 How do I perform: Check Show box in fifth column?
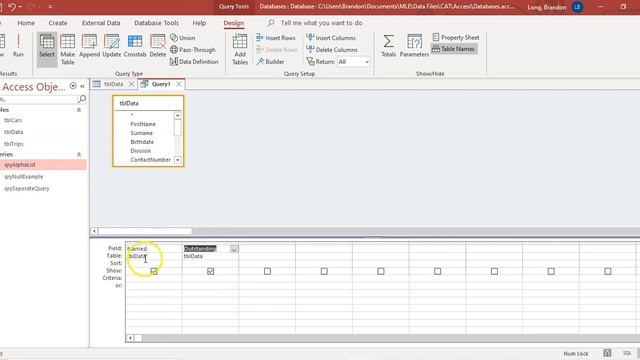coord(381,271)
